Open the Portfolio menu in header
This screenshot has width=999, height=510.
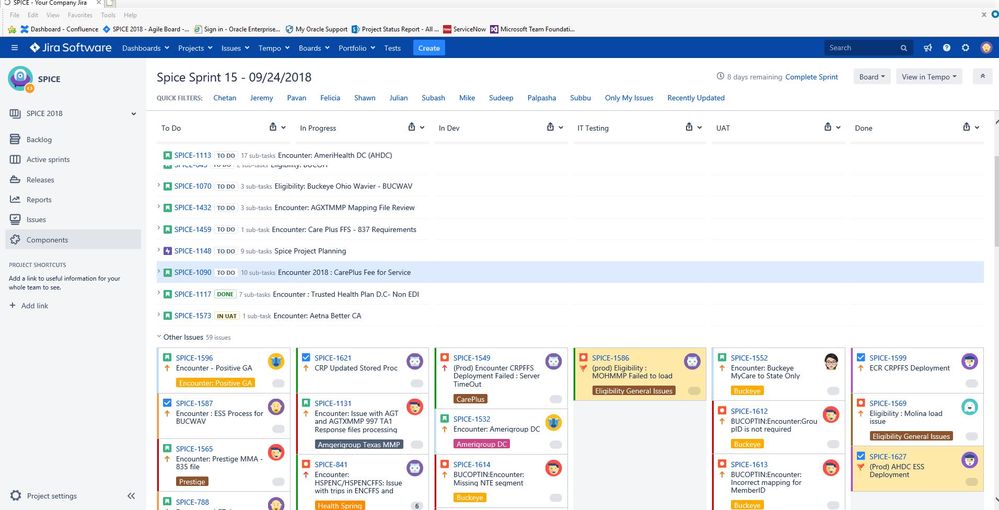(x=357, y=48)
